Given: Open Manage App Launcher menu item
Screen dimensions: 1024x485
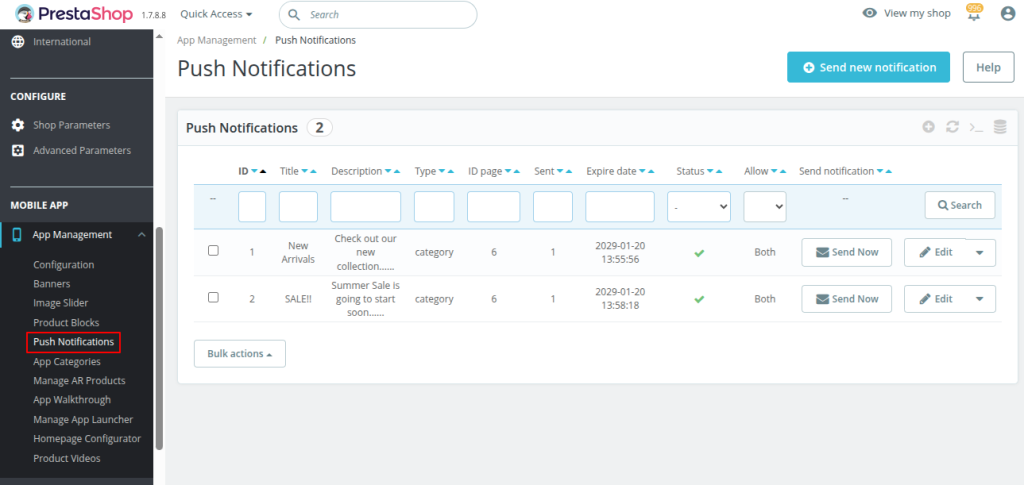Looking at the screenshot, I should click(83, 419).
